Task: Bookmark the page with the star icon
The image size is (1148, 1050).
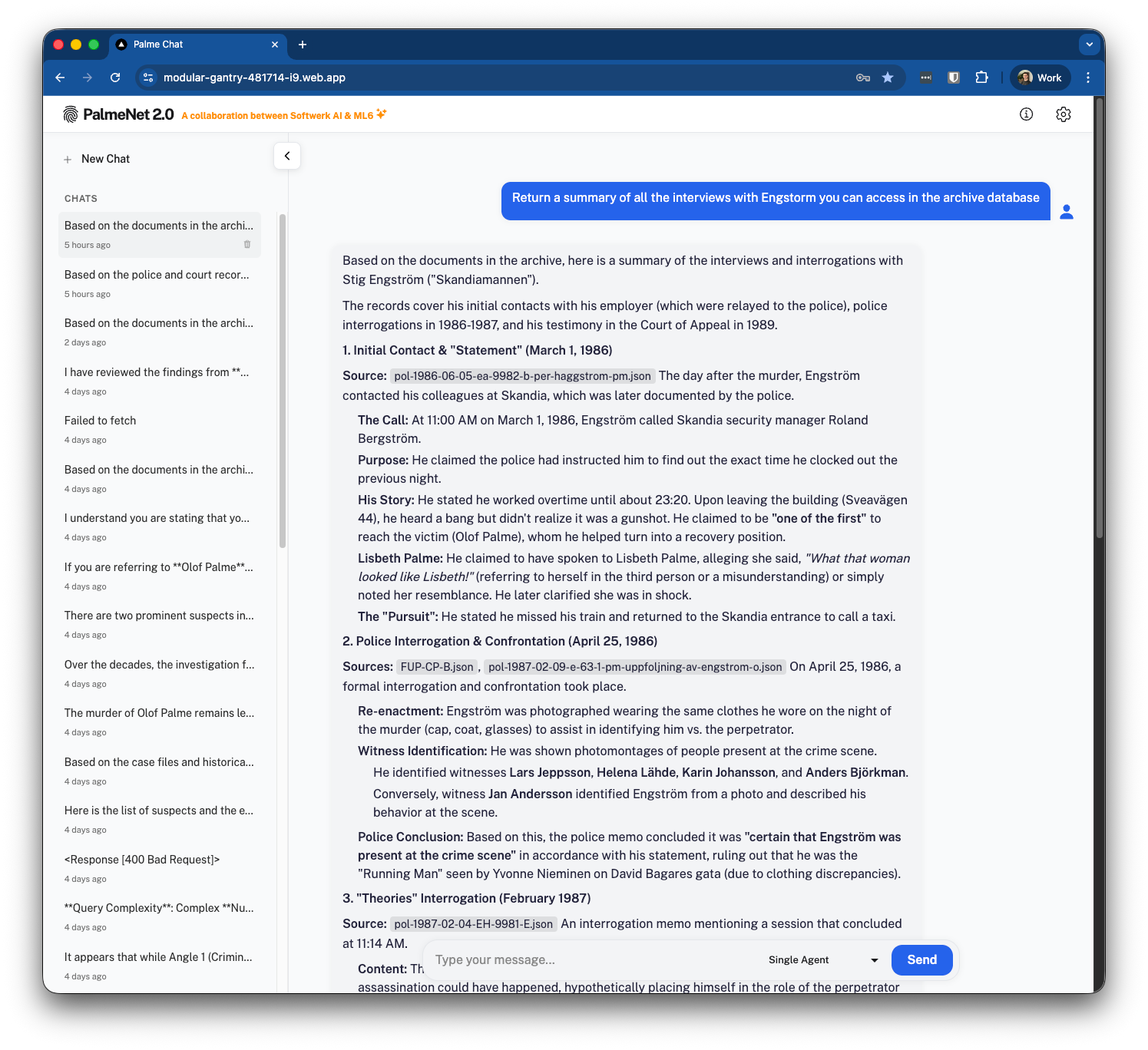Action: [888, 78]
